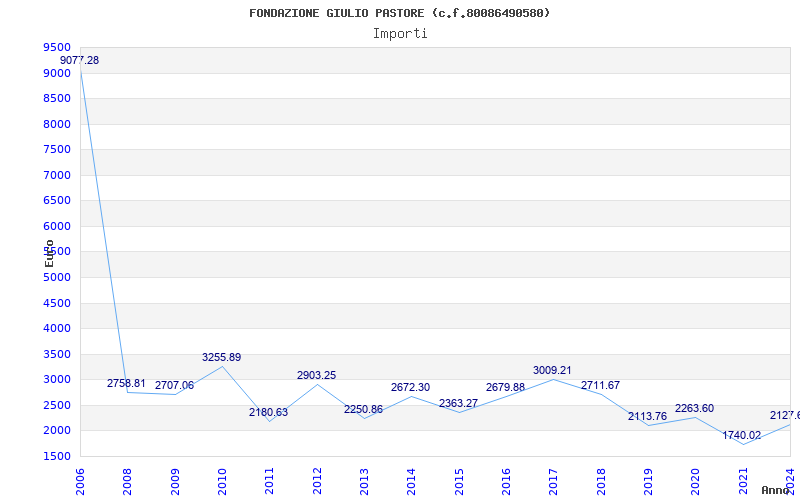Image resolution: width=800 pixels, height=500 pixels.
Task: Click the 2012 x-axis year label
Action: click(317, 482)
